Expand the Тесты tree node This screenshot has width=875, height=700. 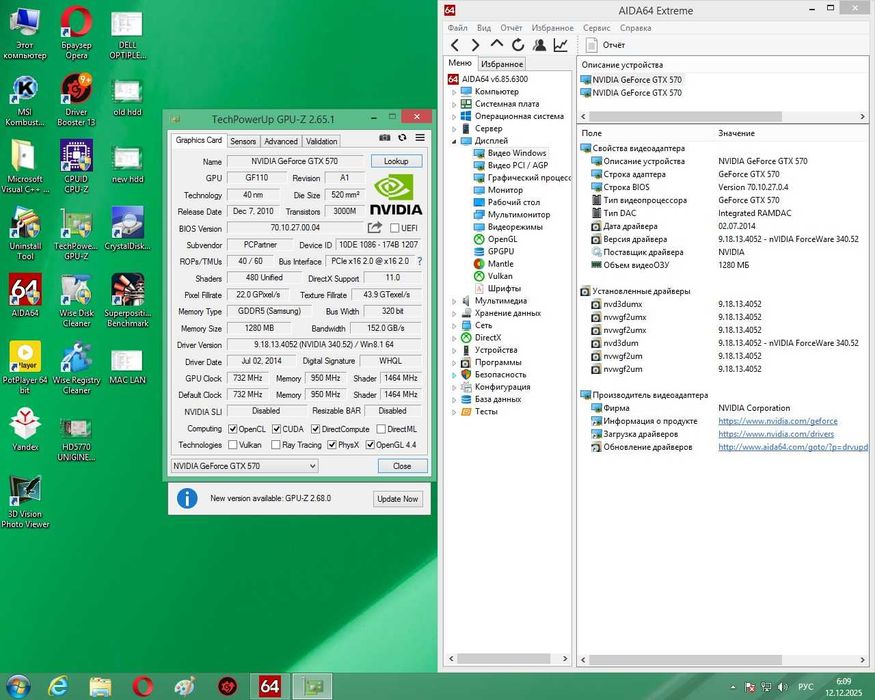[454, 411]
